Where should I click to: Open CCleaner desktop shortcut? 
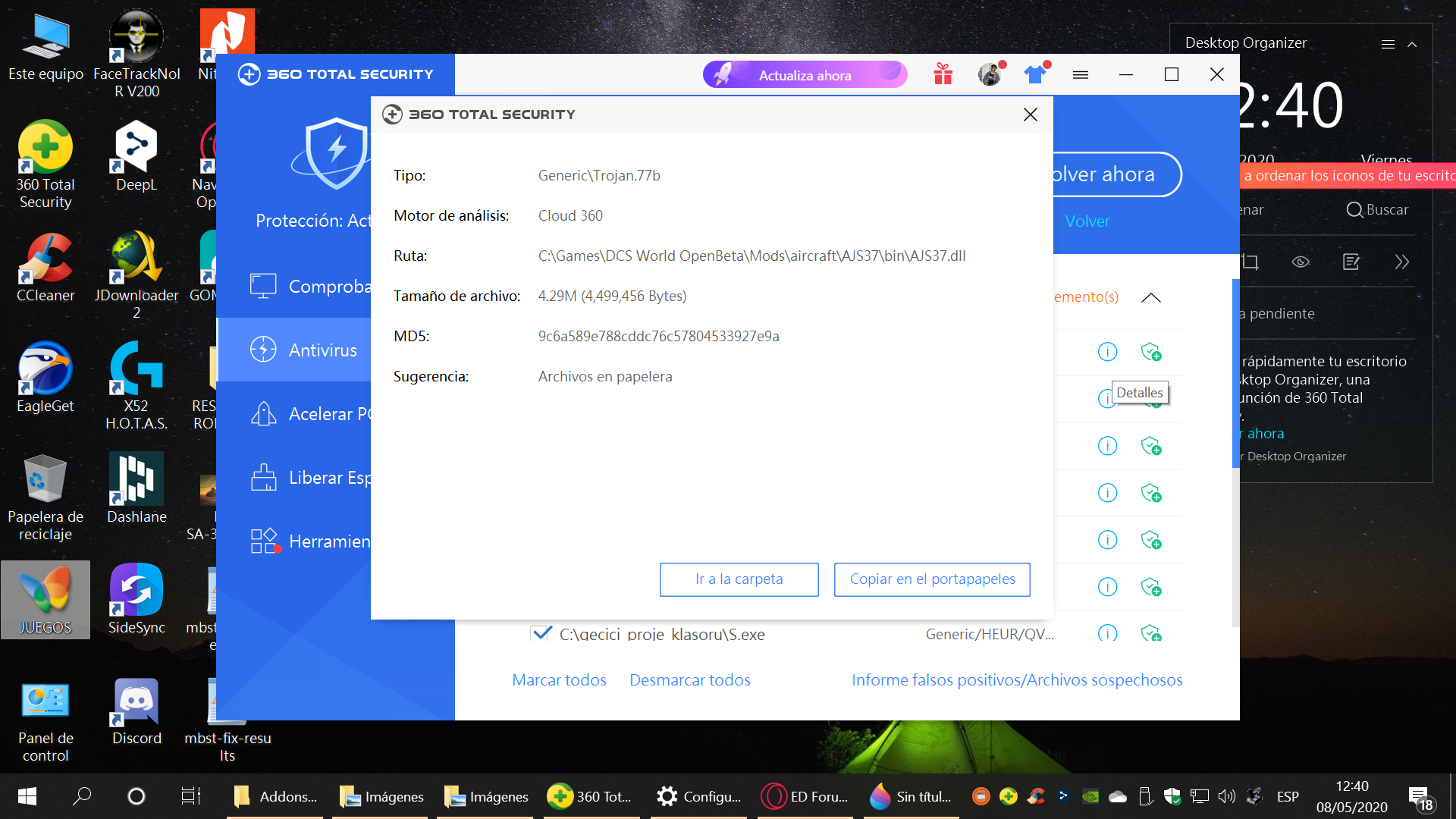coord(45,267)
